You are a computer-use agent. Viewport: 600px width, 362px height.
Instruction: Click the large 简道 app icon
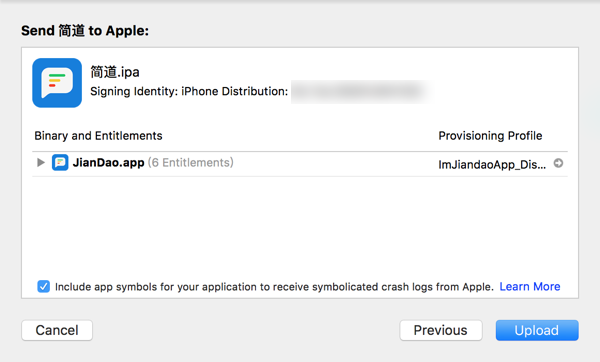[x=57, y=83]
